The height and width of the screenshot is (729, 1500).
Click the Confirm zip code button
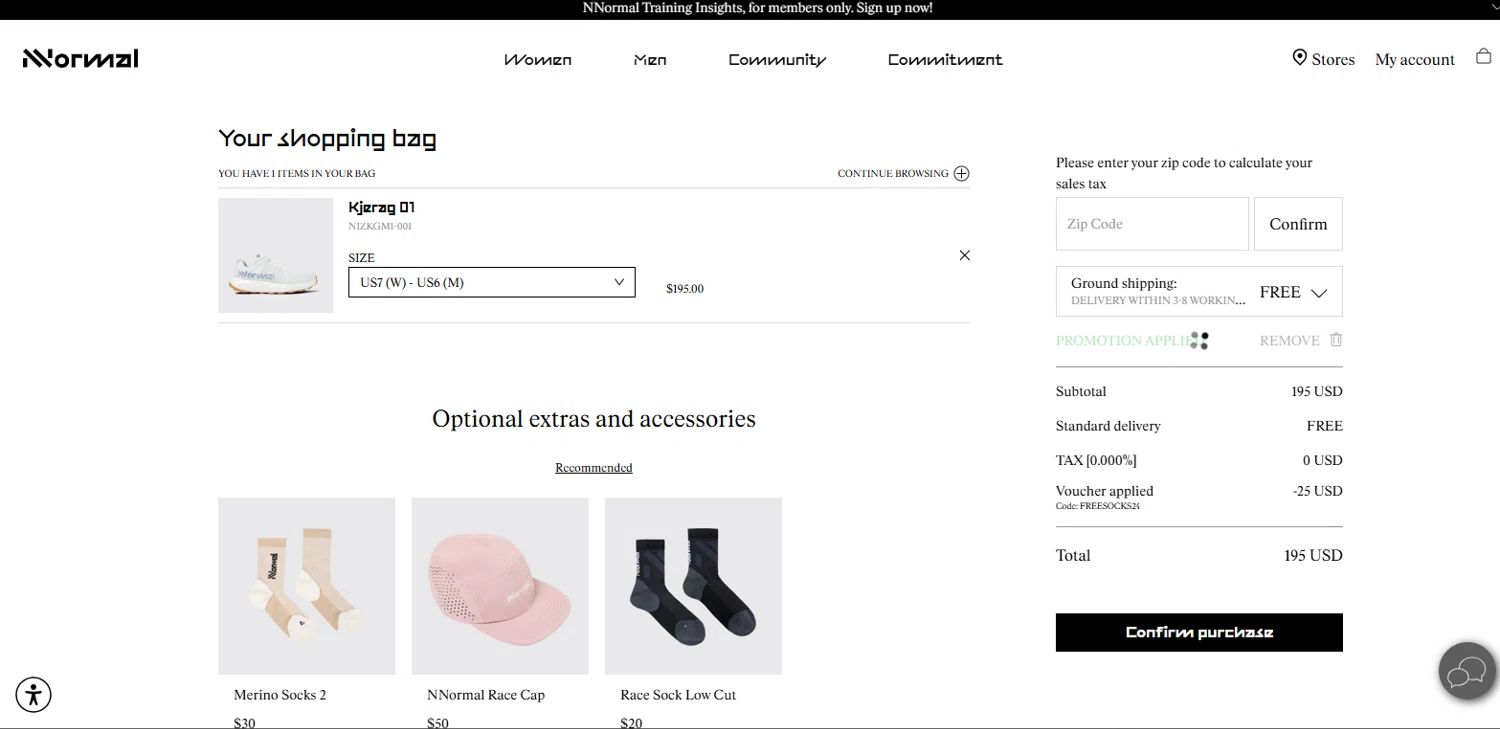1298,224
